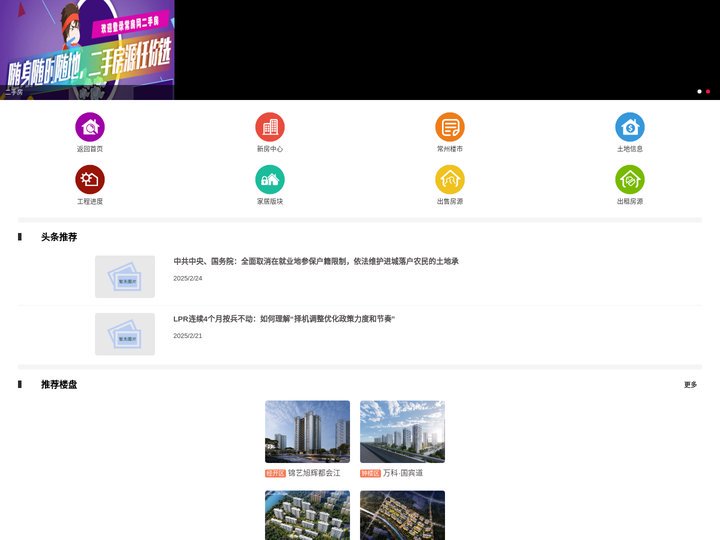Click the orange district tag before 锦艺旭辉都会江
This screenshot has height=540, width=720.
click(x=276, y=473)
